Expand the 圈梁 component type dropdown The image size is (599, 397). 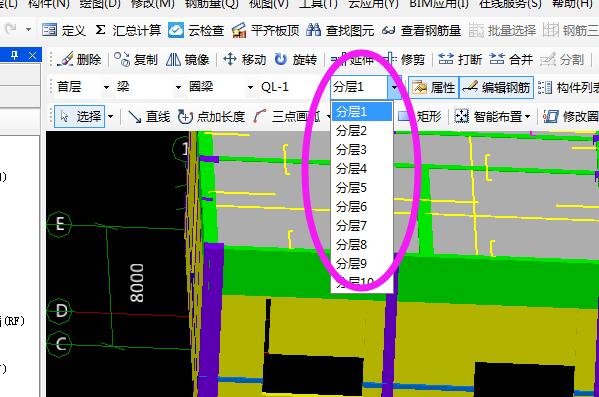[x=250, y=88]
